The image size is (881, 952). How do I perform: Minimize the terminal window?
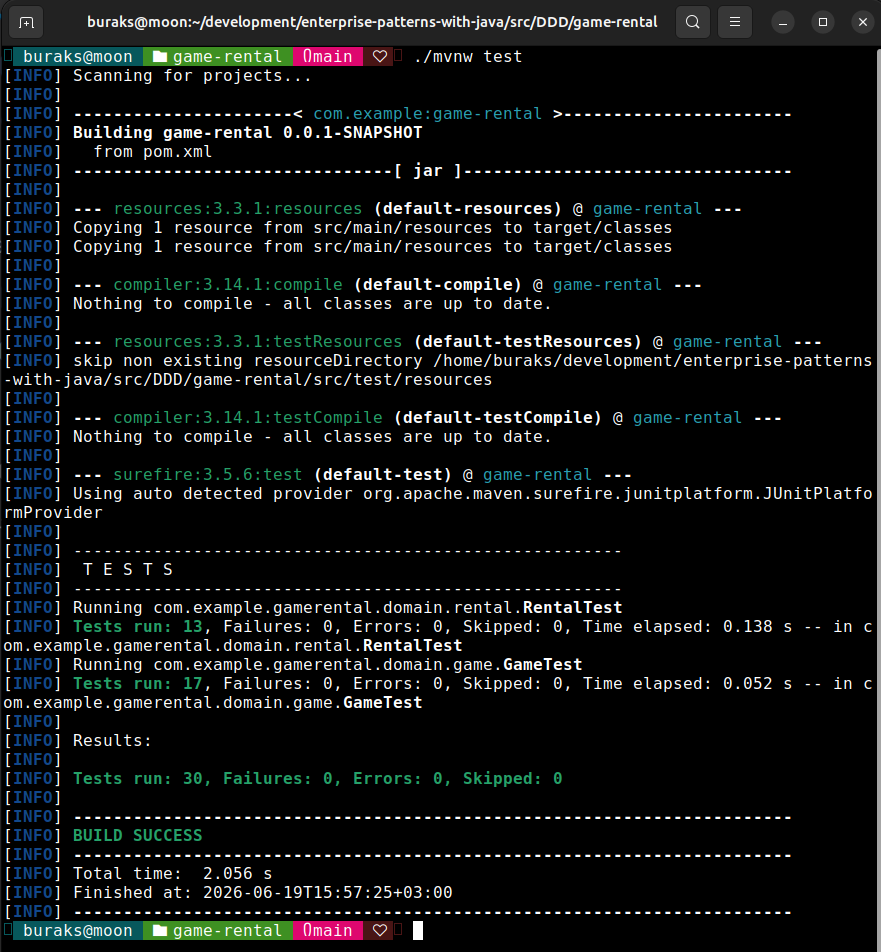[x=783, y=22]
